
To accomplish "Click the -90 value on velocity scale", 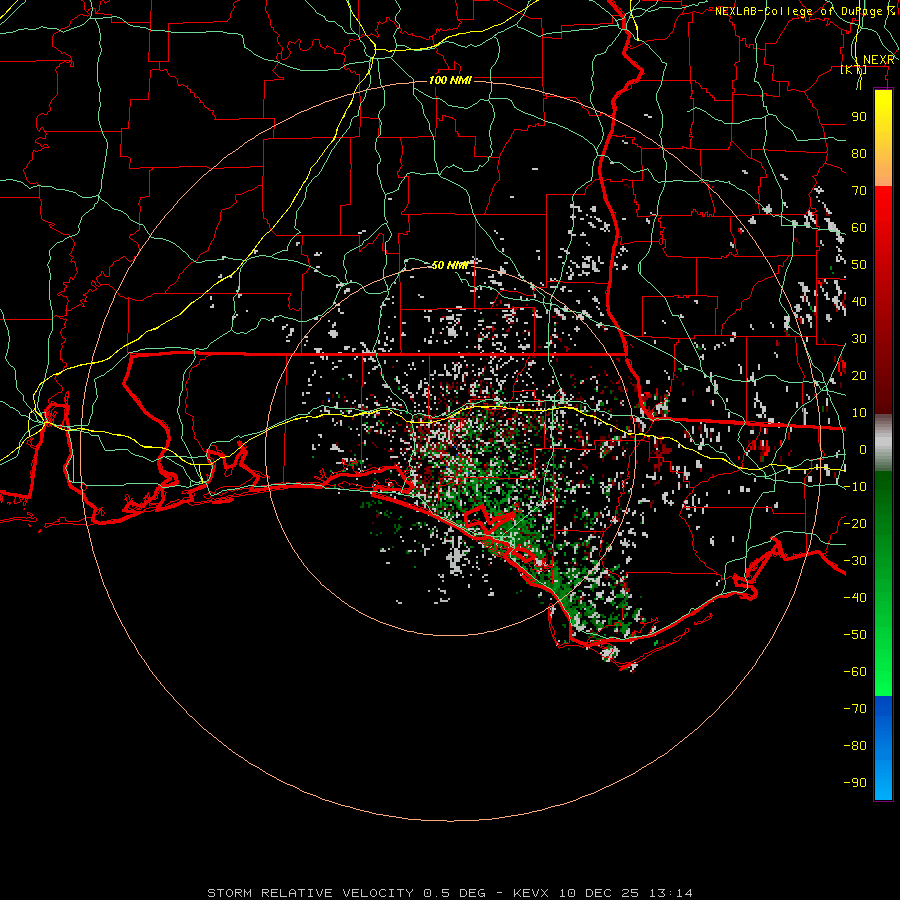I will [855, 782].
